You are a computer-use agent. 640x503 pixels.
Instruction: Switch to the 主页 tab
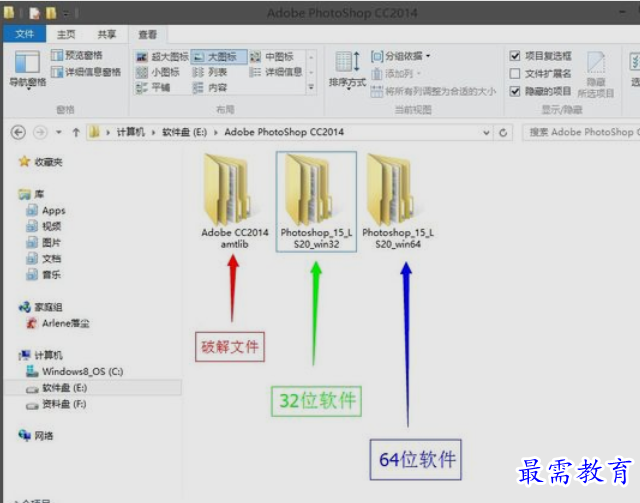66,34
